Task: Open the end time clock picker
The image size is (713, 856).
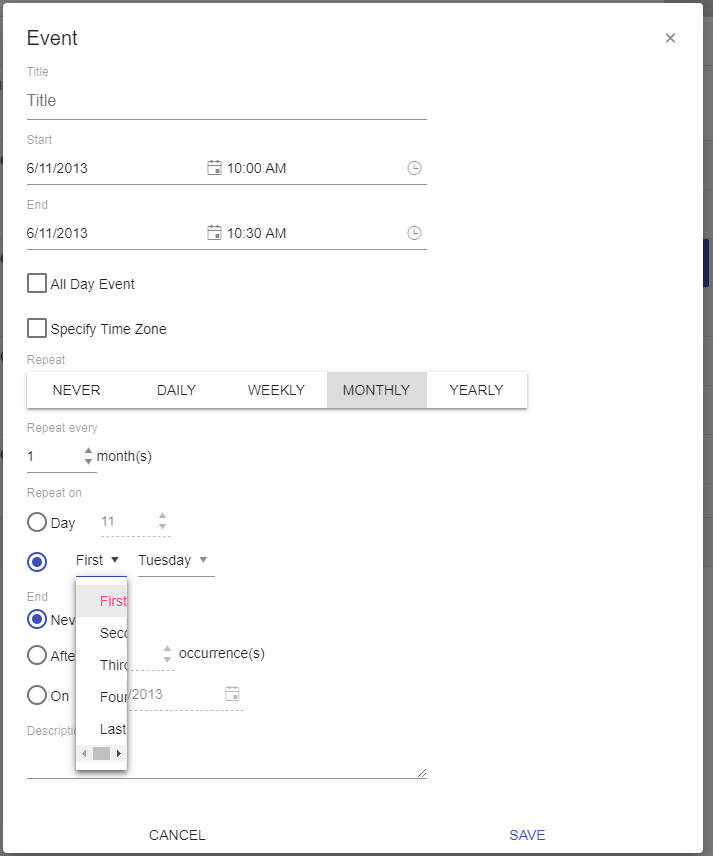Action: (414, 233)
